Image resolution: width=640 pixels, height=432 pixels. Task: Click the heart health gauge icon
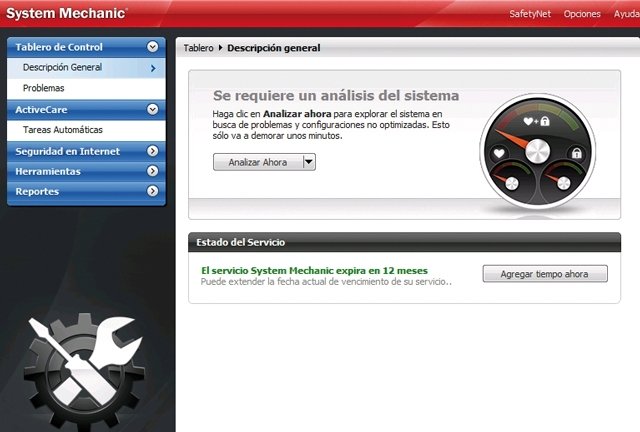pyautogui.click(x=499, y=154)
